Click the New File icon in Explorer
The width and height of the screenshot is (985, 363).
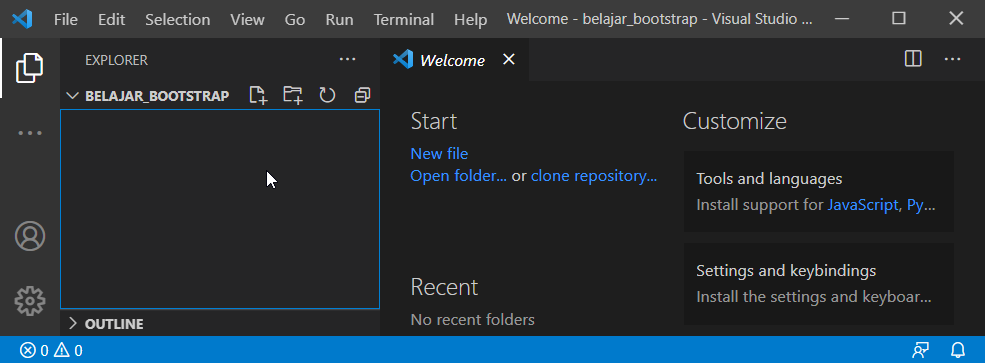pyautogui.click(x=258, y=95)
